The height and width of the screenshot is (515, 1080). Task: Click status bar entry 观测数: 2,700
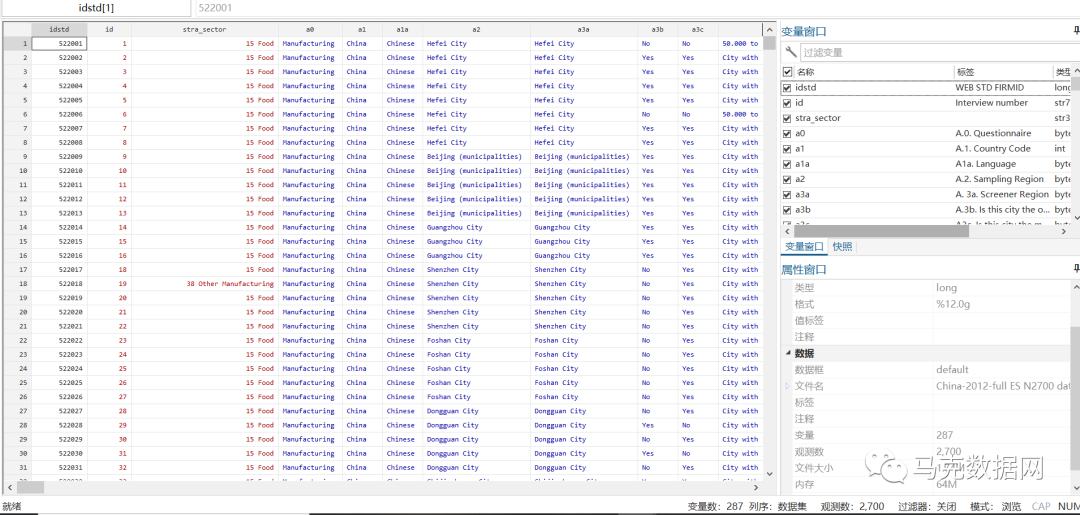(x=853, y=506)
